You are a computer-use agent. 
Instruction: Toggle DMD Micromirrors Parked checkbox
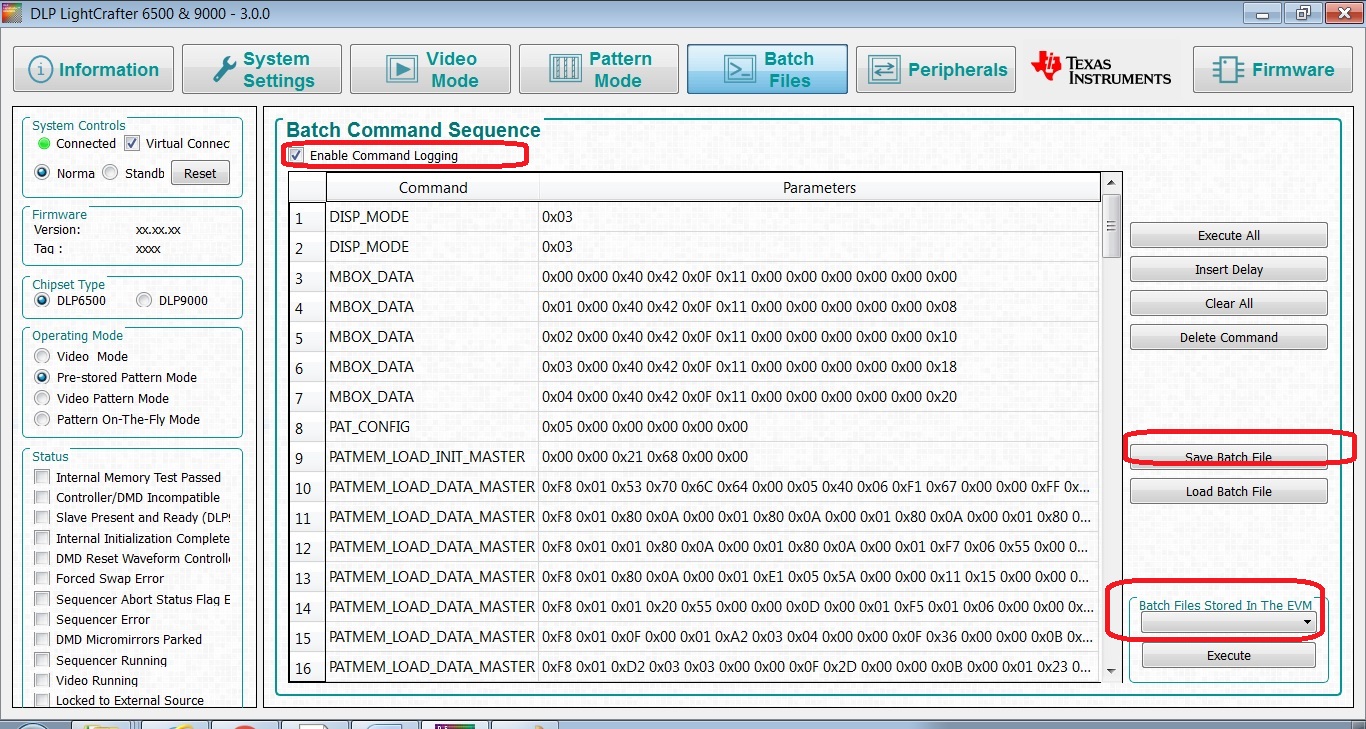click(42, 639)
